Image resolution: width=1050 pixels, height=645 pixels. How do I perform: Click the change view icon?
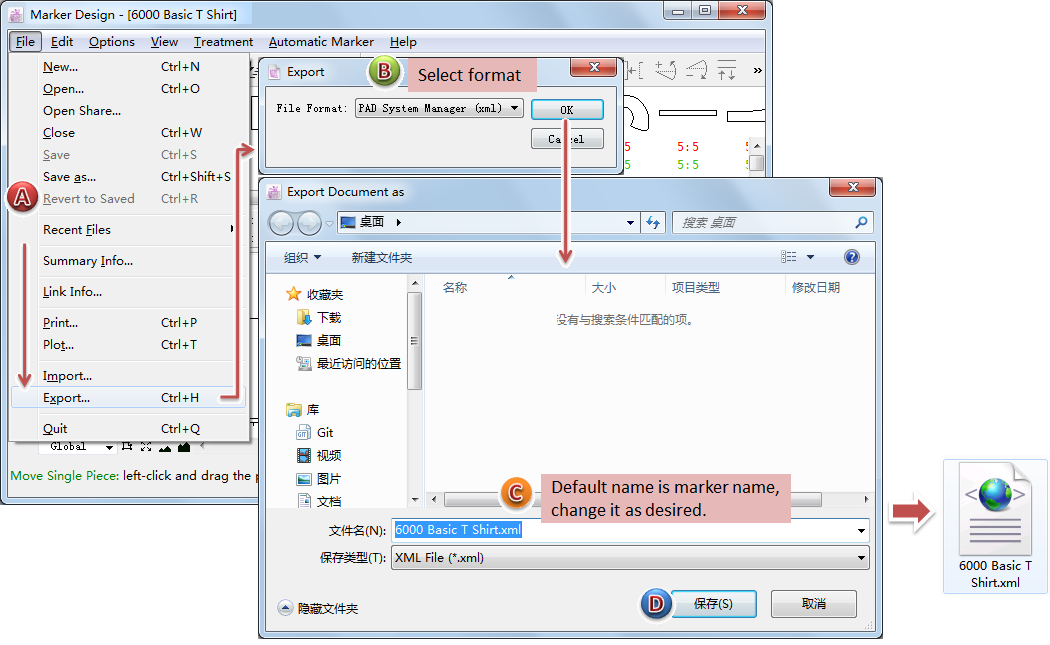pos(789,257)
